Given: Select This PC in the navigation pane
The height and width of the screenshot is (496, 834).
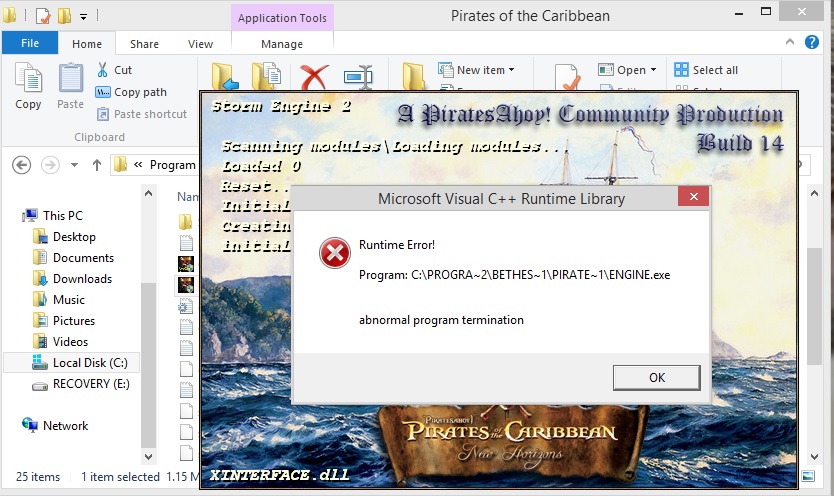Looking at the screenshot, I should click(53, 215).
